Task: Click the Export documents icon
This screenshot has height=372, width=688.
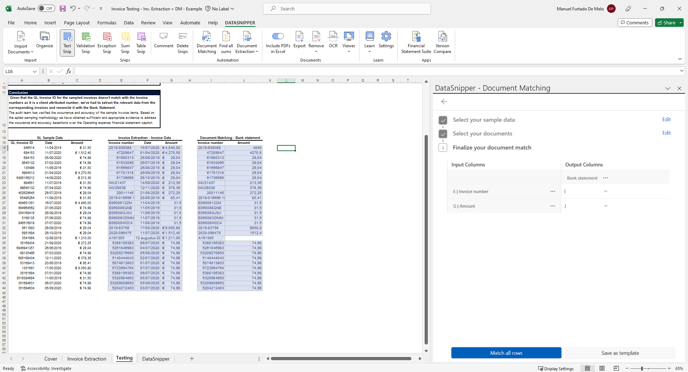Action: [x=299, y=40]
